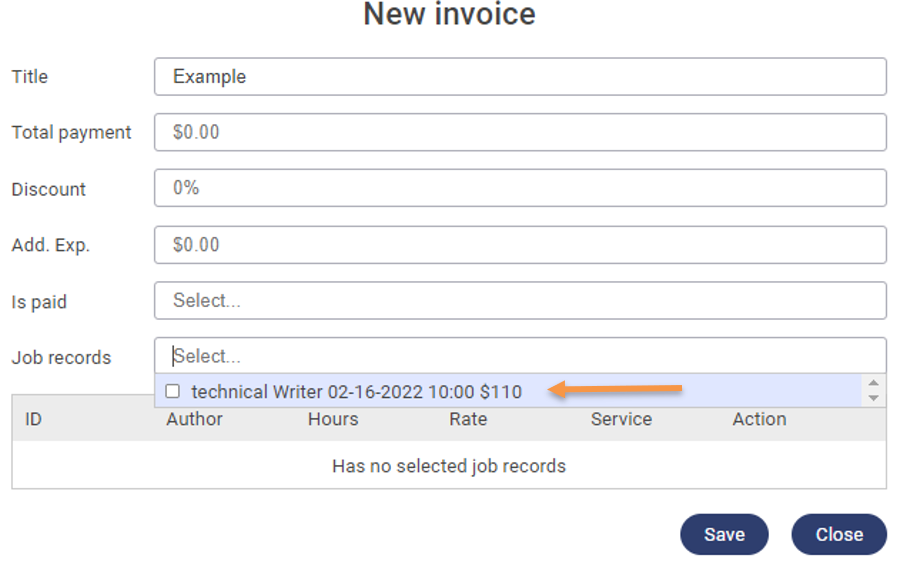The image size is (921, 574).
Task: Click the empty 'Has no selected job records' row
Action: click(x=449, y=466)
